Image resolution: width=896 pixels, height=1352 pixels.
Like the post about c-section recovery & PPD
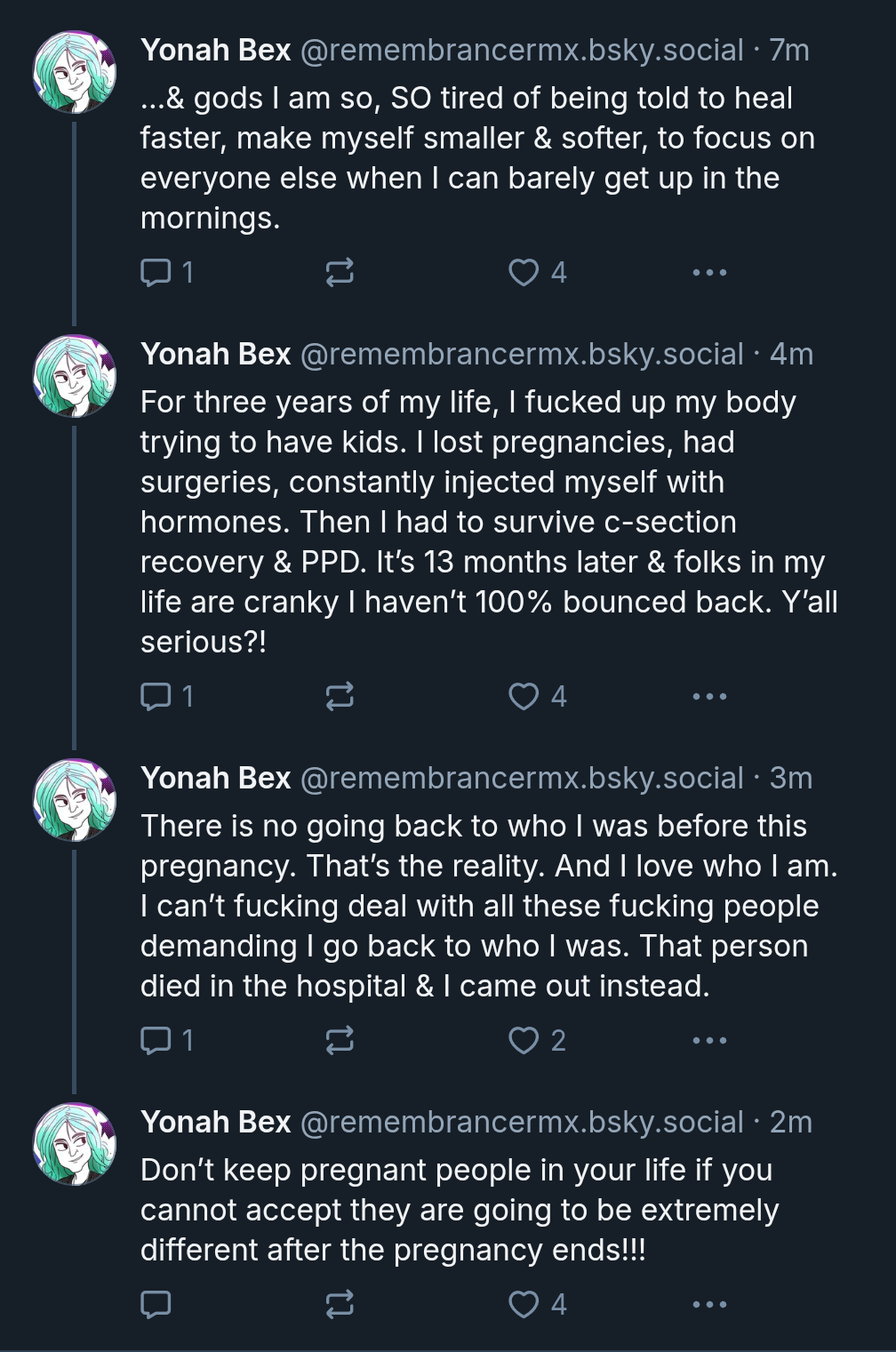(524, 696)
